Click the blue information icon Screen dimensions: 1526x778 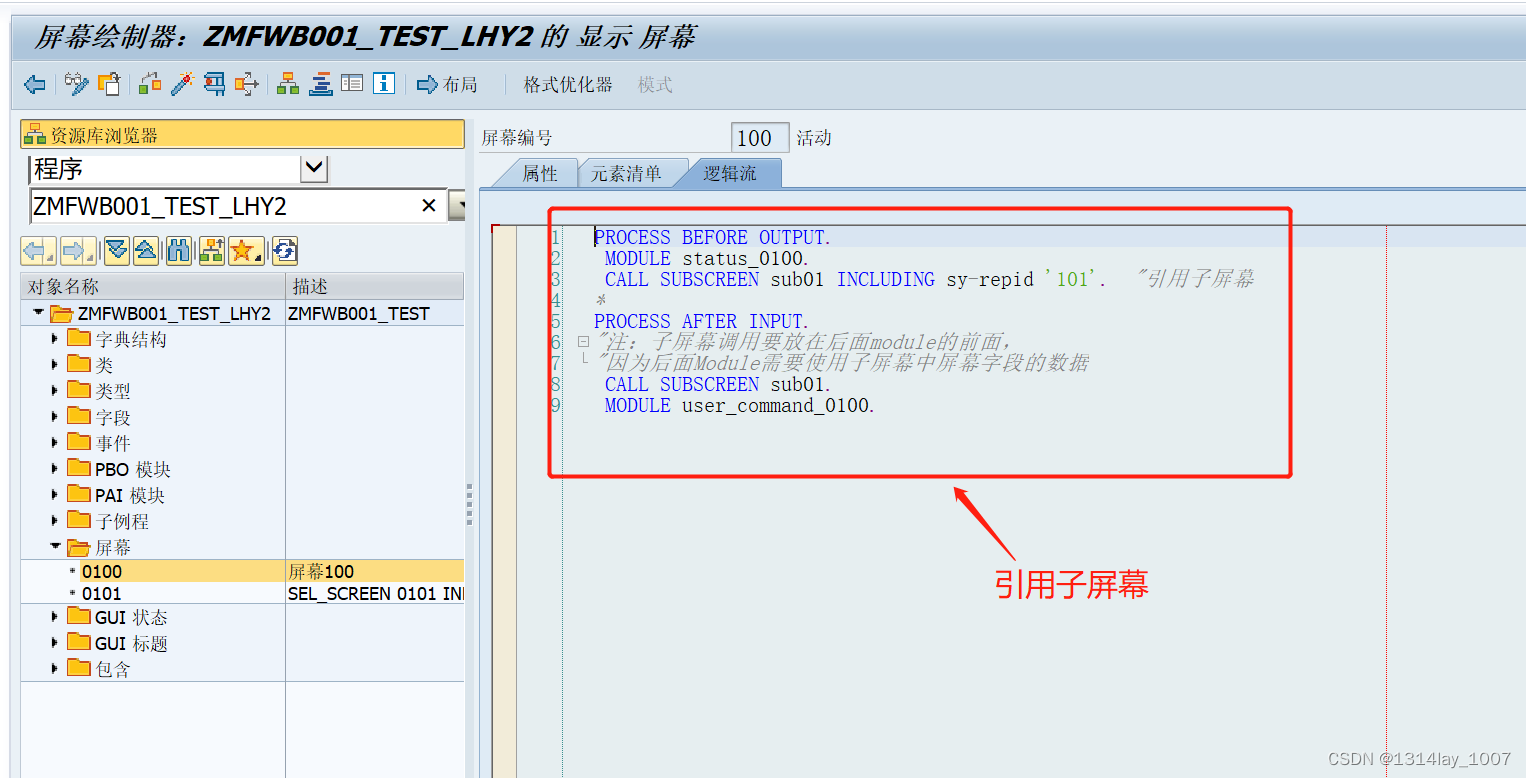[x=384, y=84]
